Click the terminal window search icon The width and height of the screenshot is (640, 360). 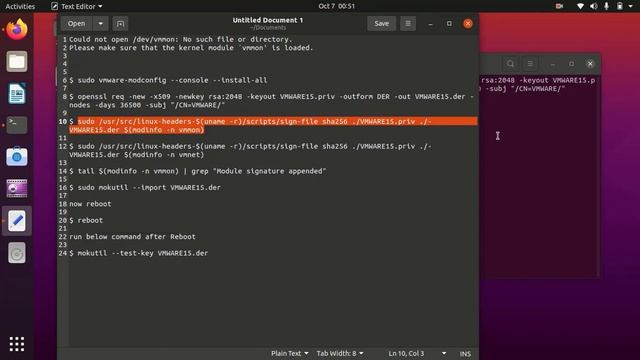pos(511,64)
